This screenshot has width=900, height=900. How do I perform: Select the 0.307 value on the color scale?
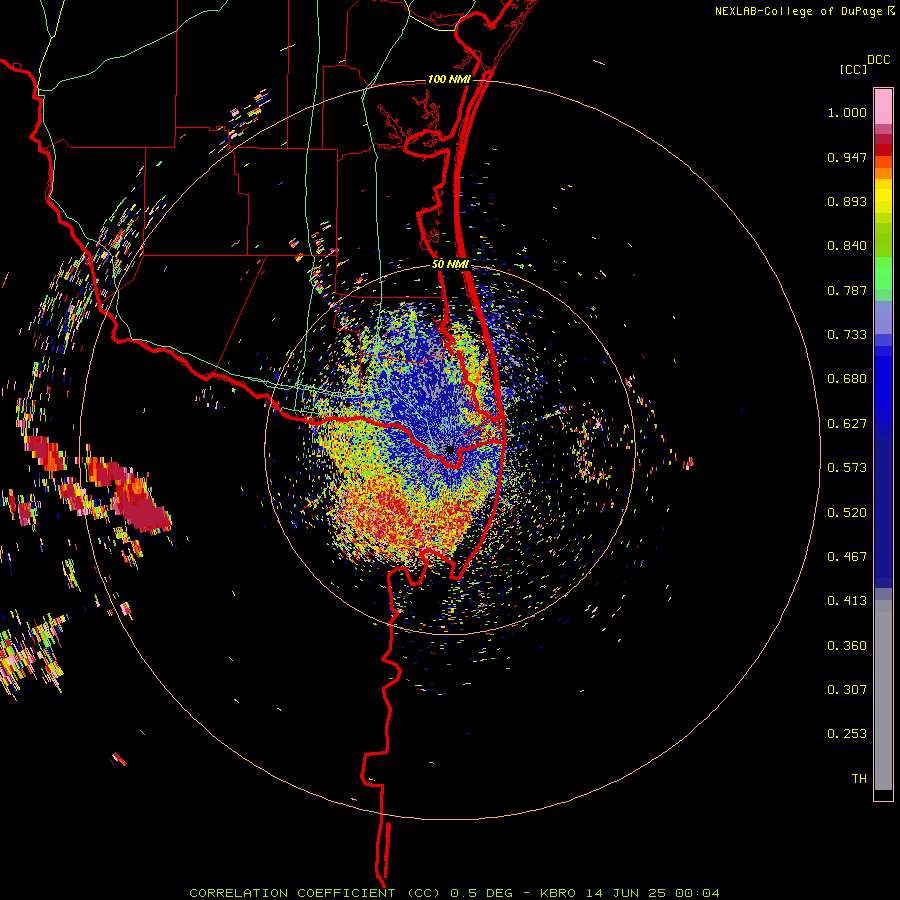point(847,690)
